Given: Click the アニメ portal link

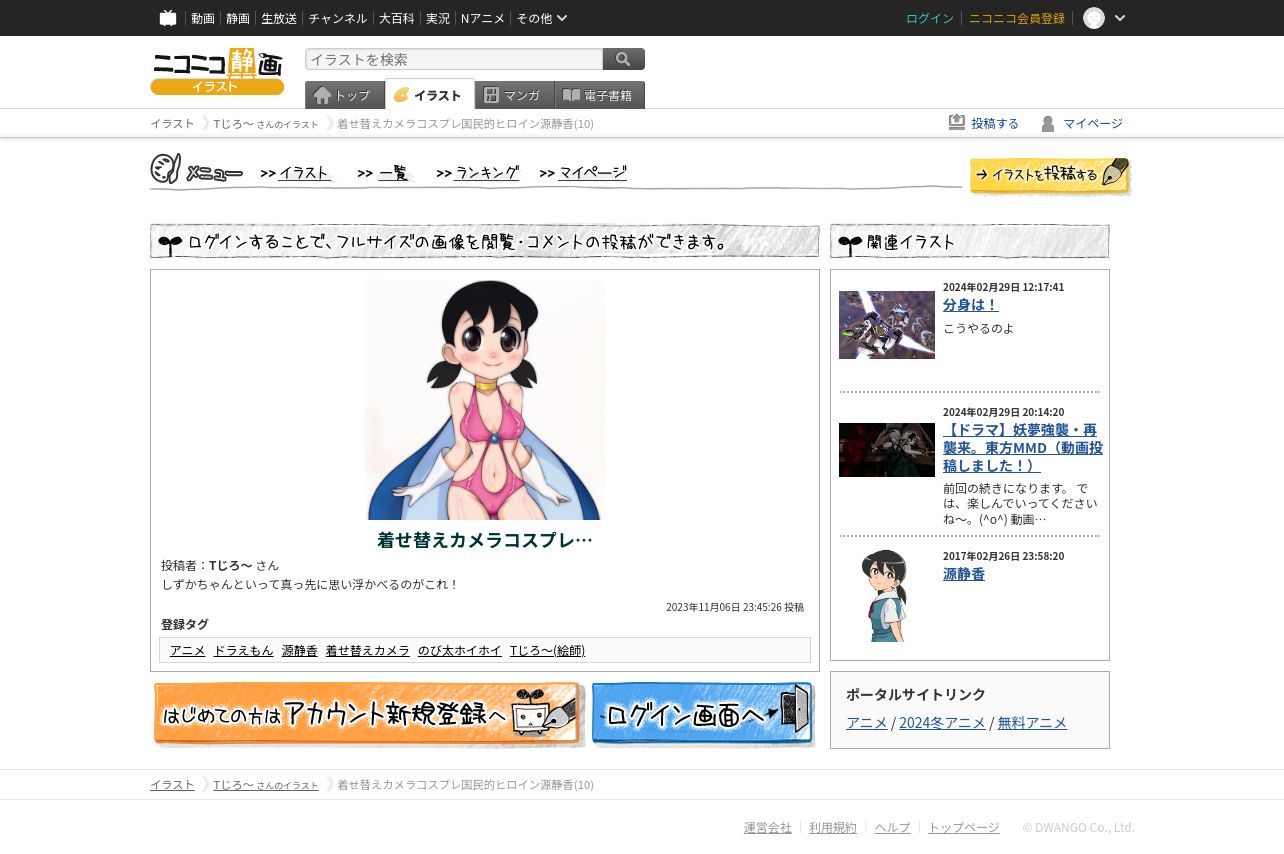Looking at the screenshot, I should 867,722.
